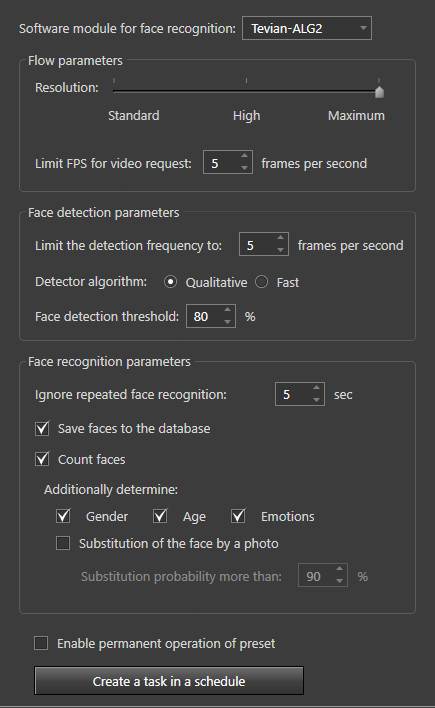Image resolution: width=435 pixels, height=708 pixels.
Task: Toggle the Count faces checkbox
Action: pos(42,459)
